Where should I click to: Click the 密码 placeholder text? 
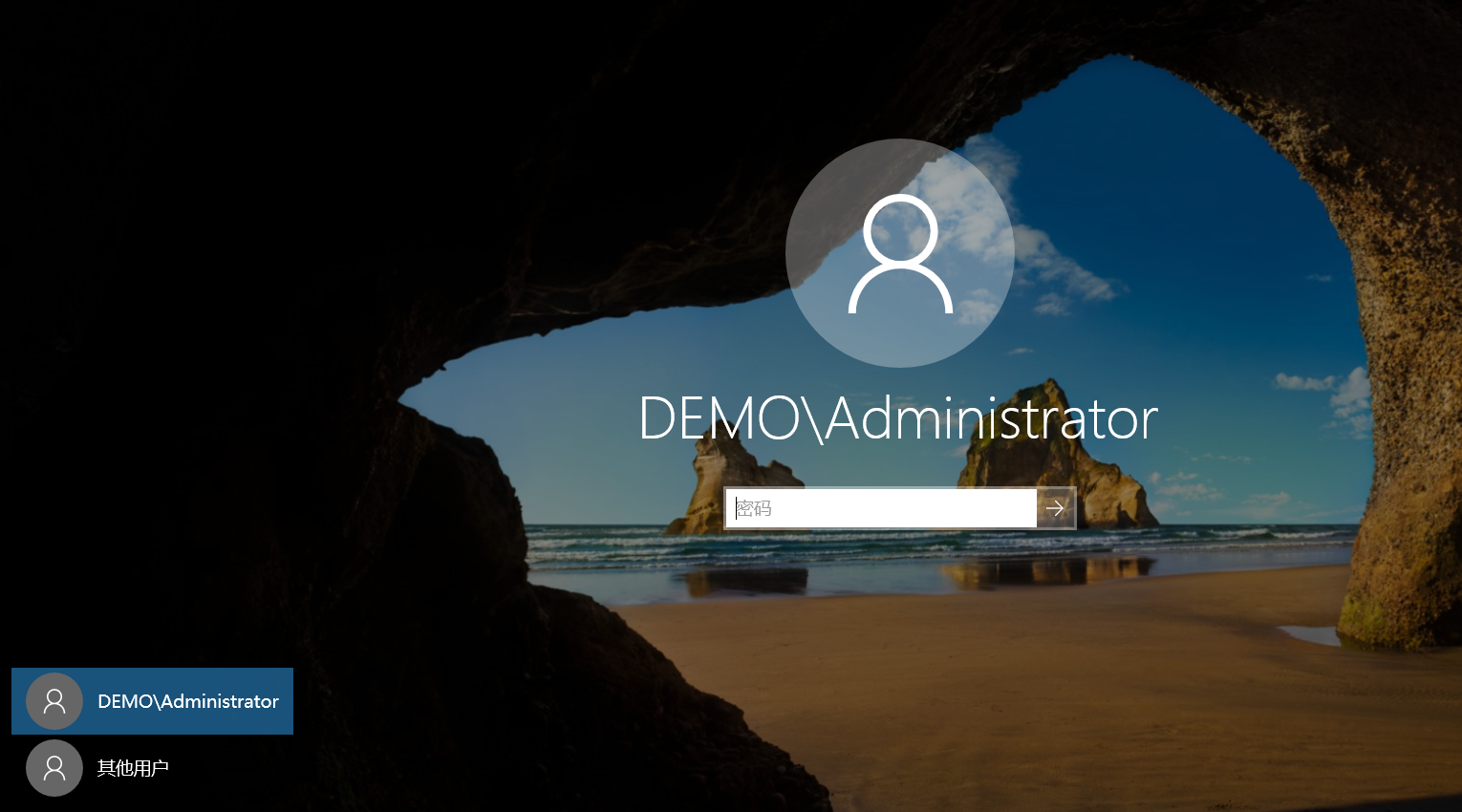(754, 508)
